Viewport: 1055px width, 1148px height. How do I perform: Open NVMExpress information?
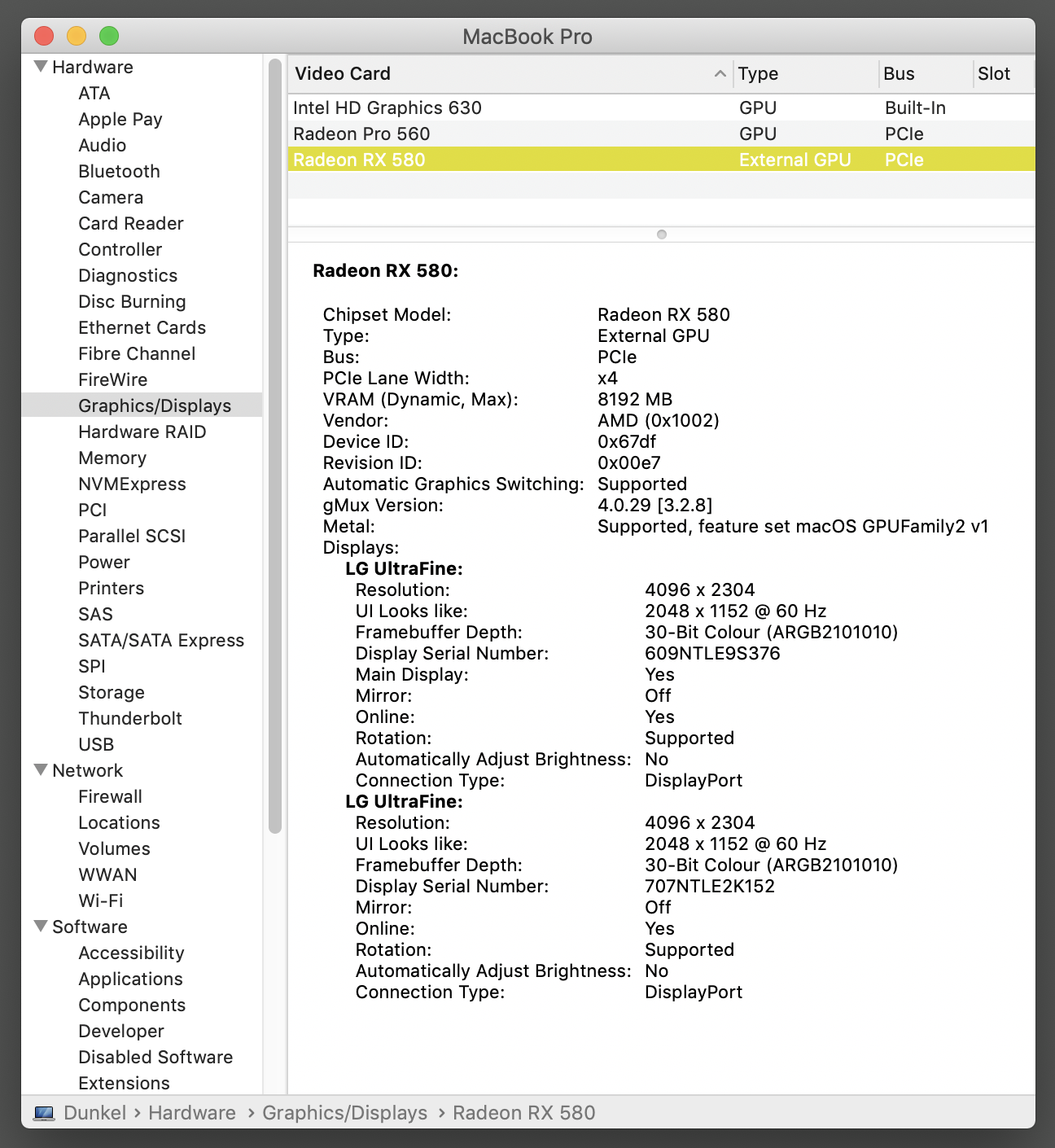tap(133, 484)
